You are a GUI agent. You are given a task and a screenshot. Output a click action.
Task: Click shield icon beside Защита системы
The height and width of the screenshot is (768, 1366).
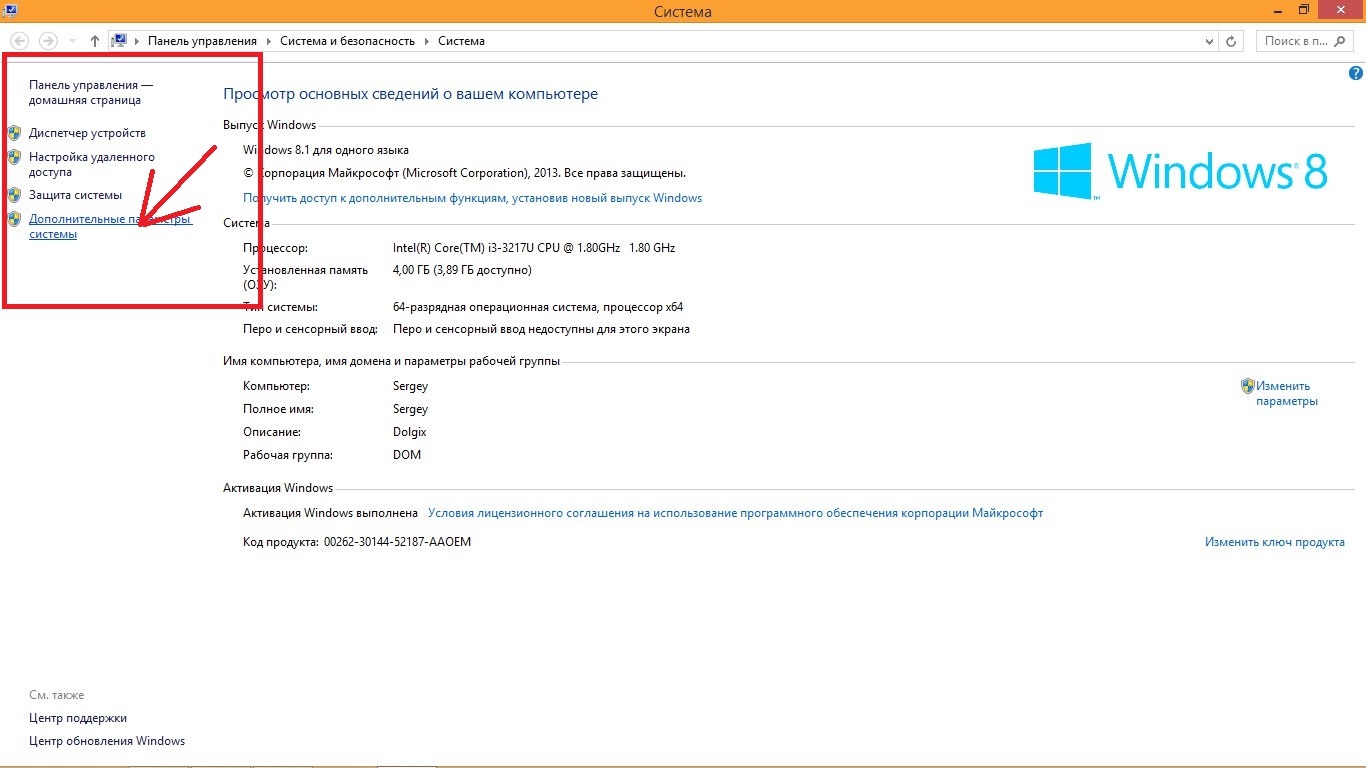pyautogui.click(x=14, y=195)
